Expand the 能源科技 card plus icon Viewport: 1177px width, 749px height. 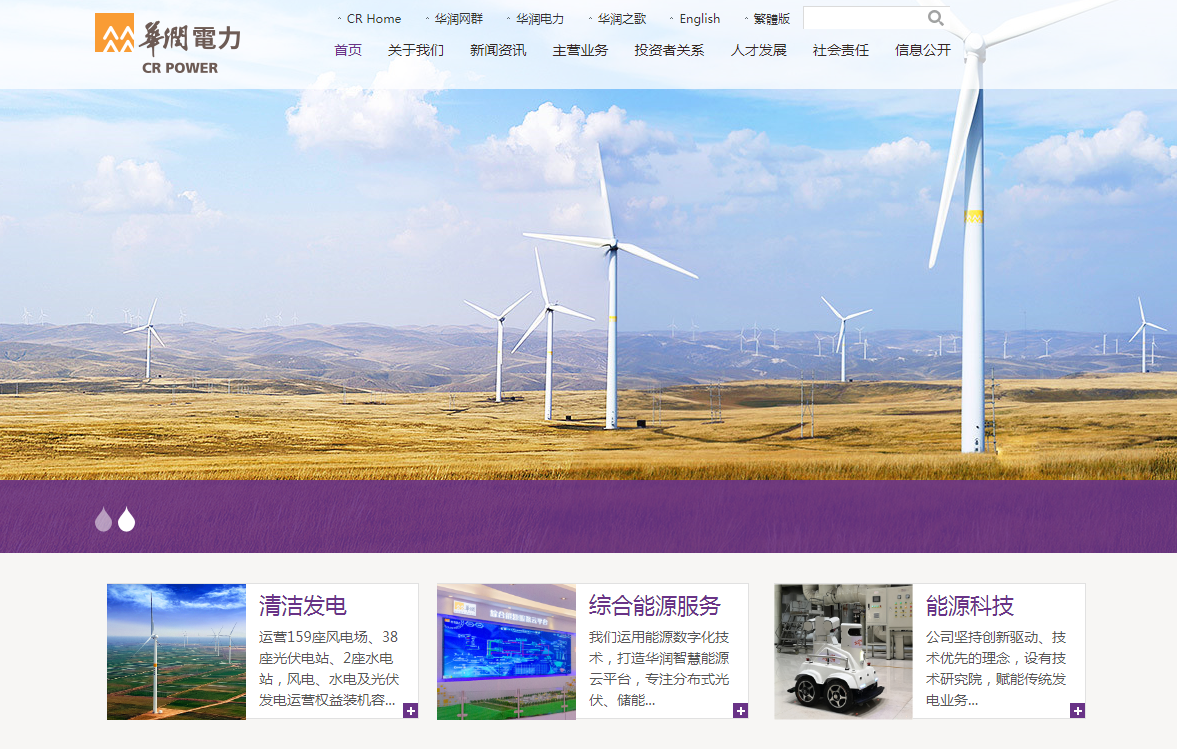1077,711
